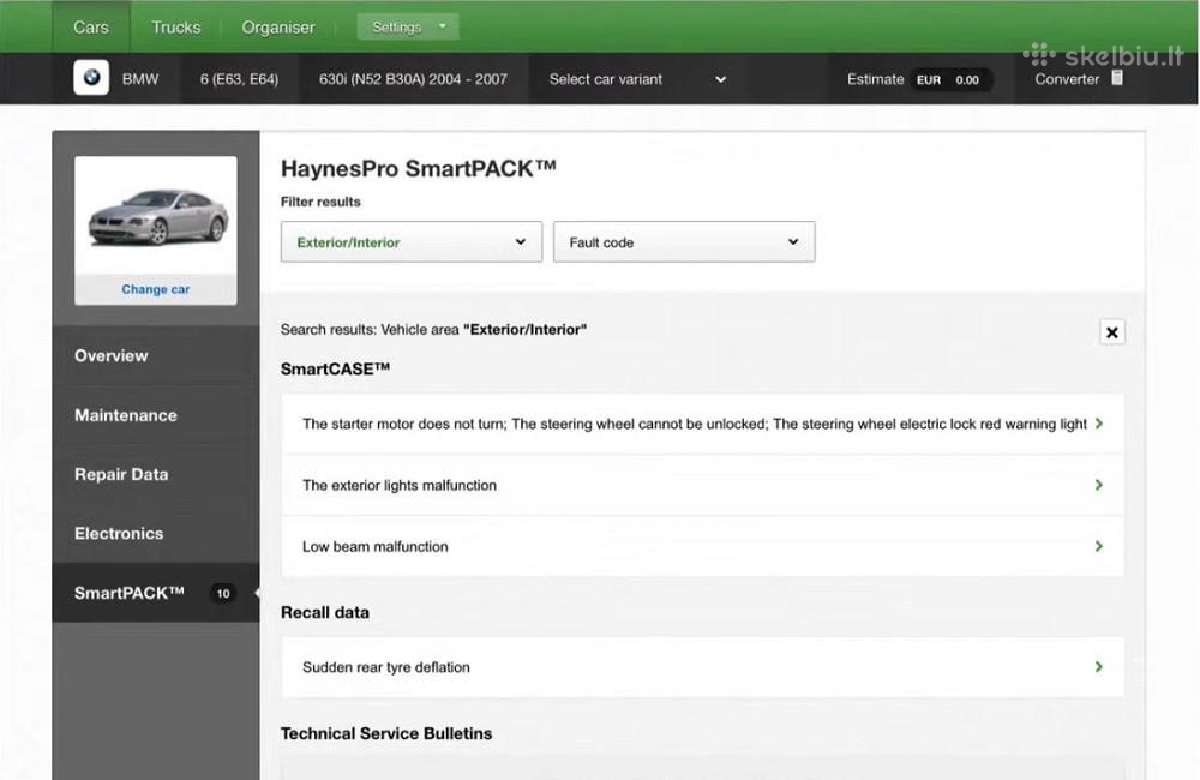Click the Converter label
This screenshot has width=1200, height=780.
coord(1067,79)
